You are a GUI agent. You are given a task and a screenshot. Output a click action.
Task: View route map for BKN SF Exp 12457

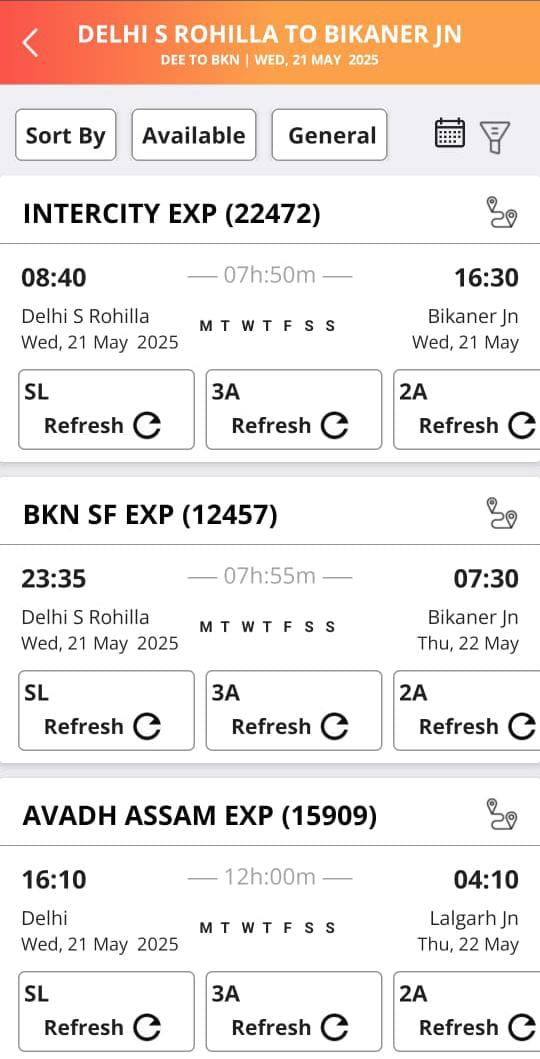(x=502, y=513)
